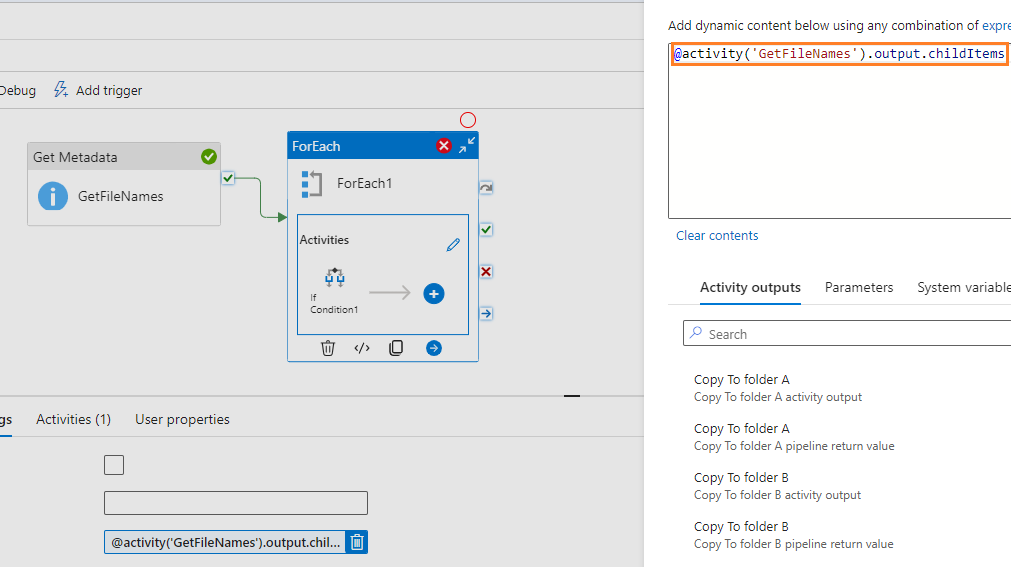
Task: Select the Get Metadata activity header
Action: point(124,157)
